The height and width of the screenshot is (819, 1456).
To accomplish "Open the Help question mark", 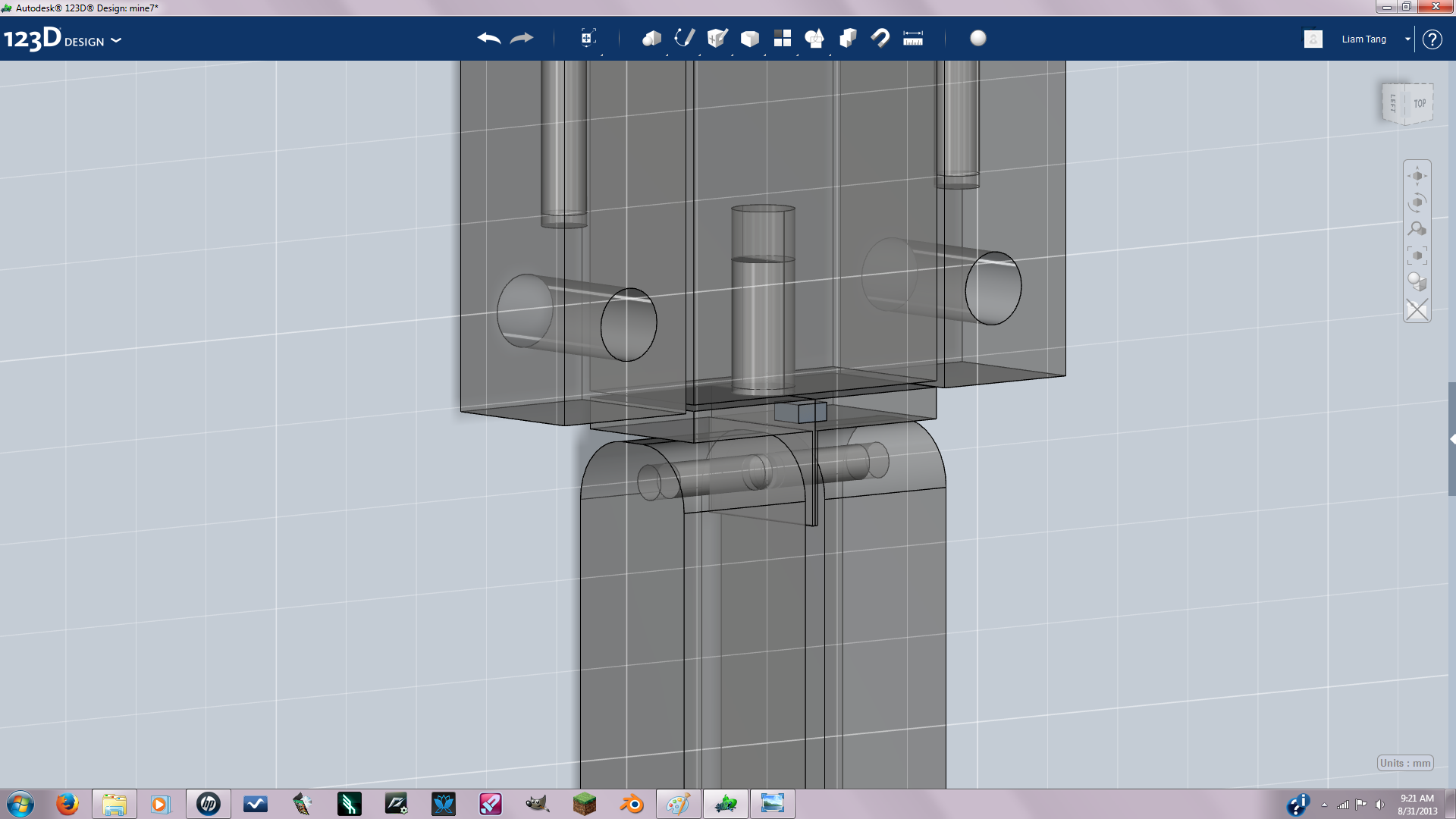I will pyautogui.click(x=1432, y=39).
